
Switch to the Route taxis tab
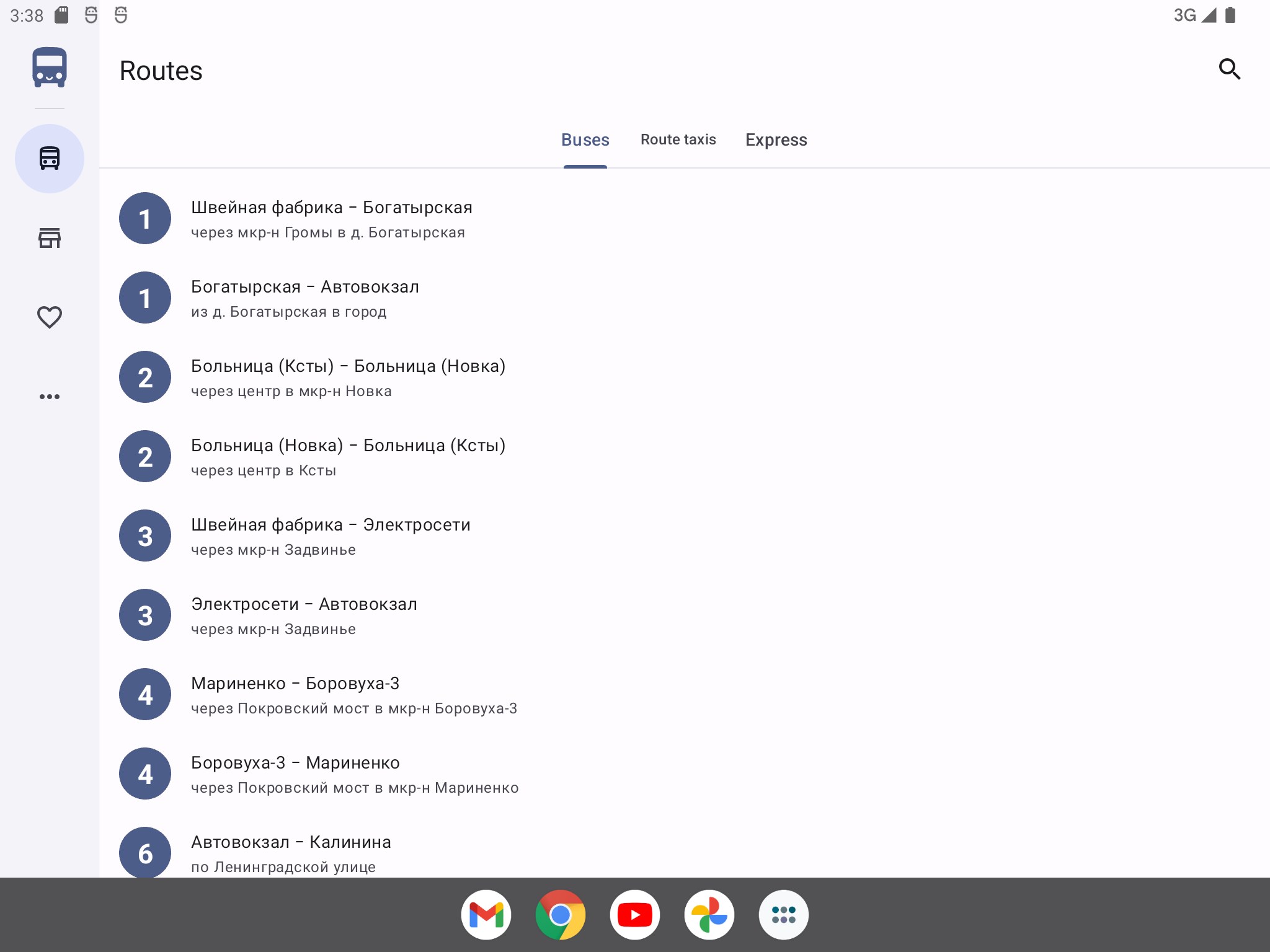[678, 140]
